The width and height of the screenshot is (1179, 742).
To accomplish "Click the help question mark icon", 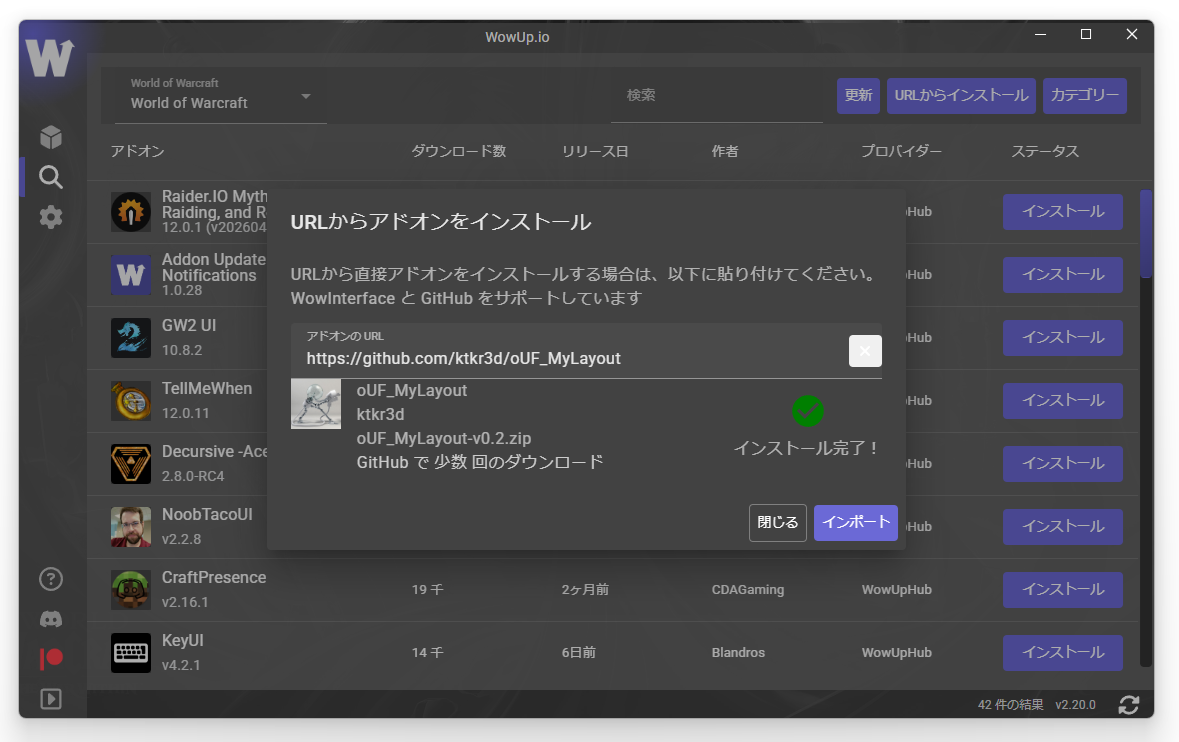I will coord(51,579).
